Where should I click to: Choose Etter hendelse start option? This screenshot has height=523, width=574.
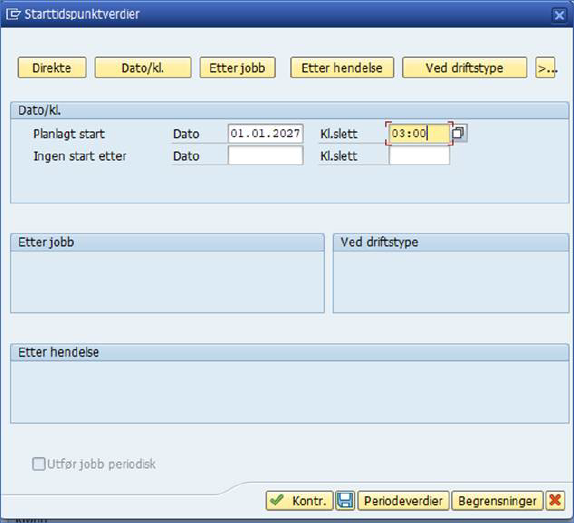(x=342, y=68)
